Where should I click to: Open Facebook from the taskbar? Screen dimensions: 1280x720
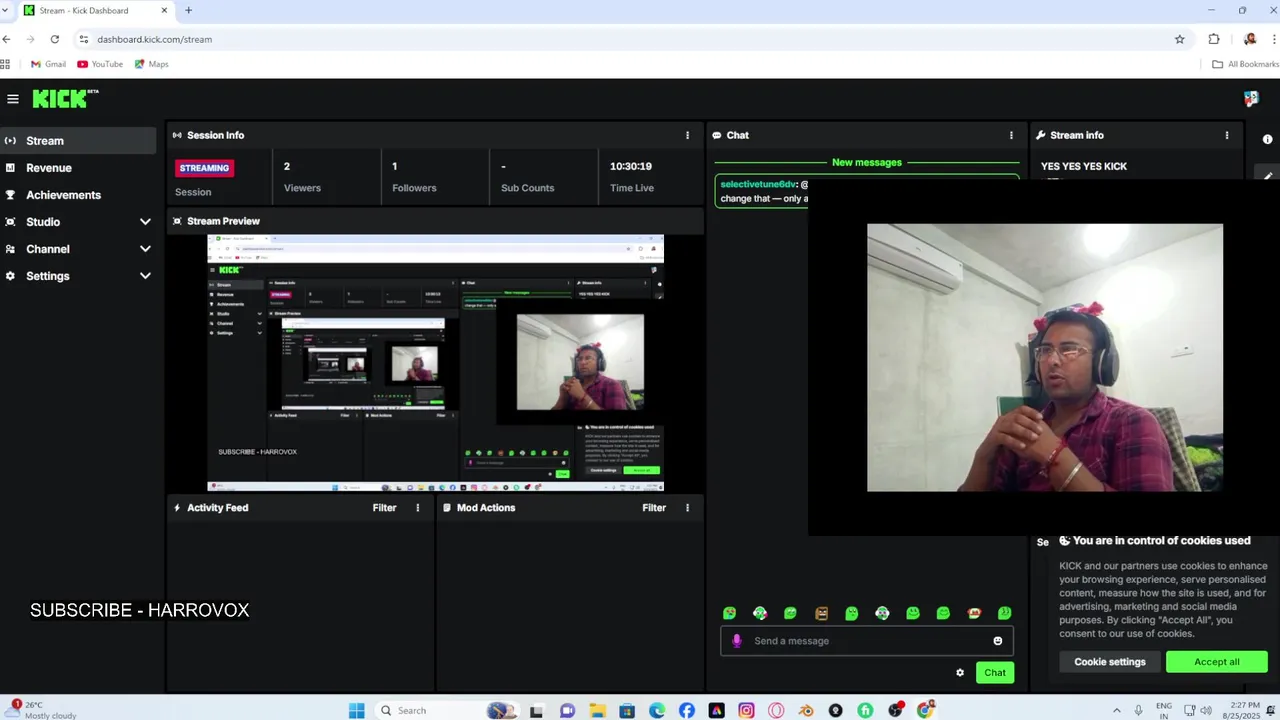point(687,711)
